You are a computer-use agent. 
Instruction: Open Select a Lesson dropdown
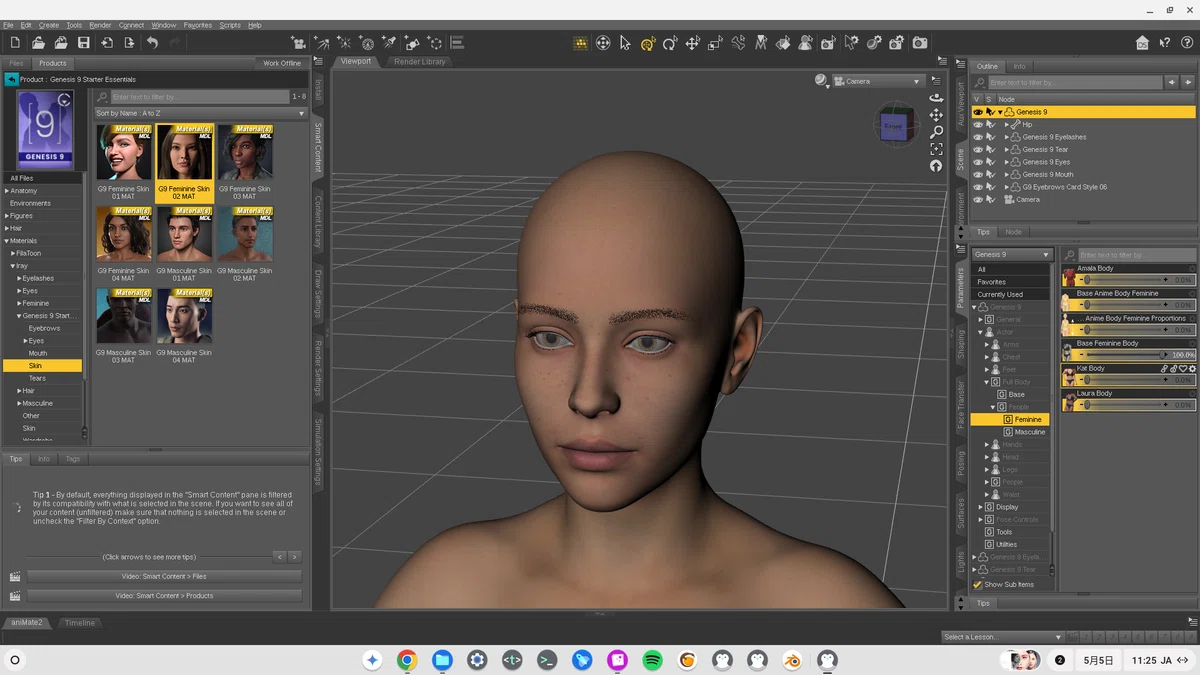1002,637
